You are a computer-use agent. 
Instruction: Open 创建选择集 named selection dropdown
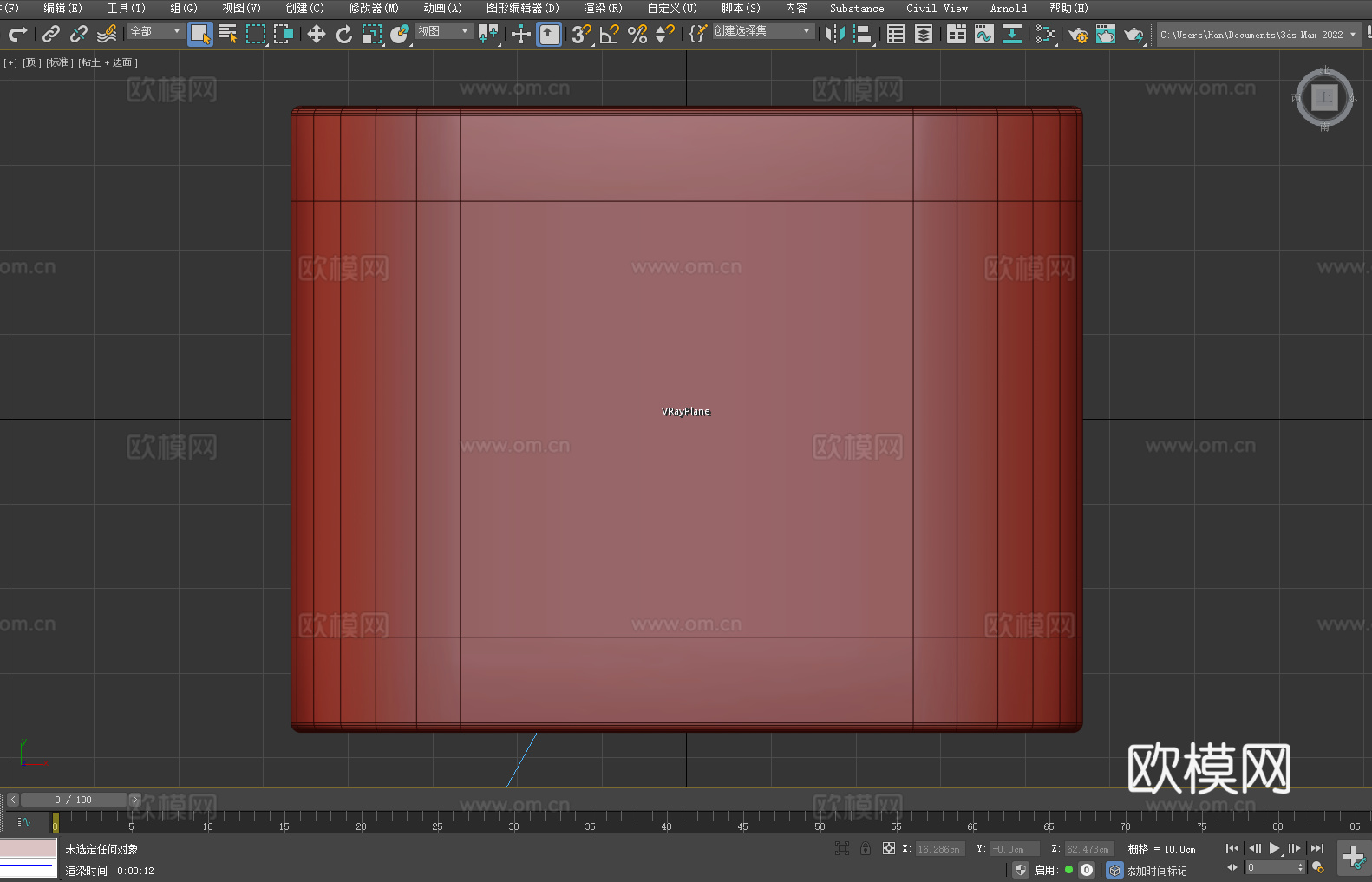(763, 31)
